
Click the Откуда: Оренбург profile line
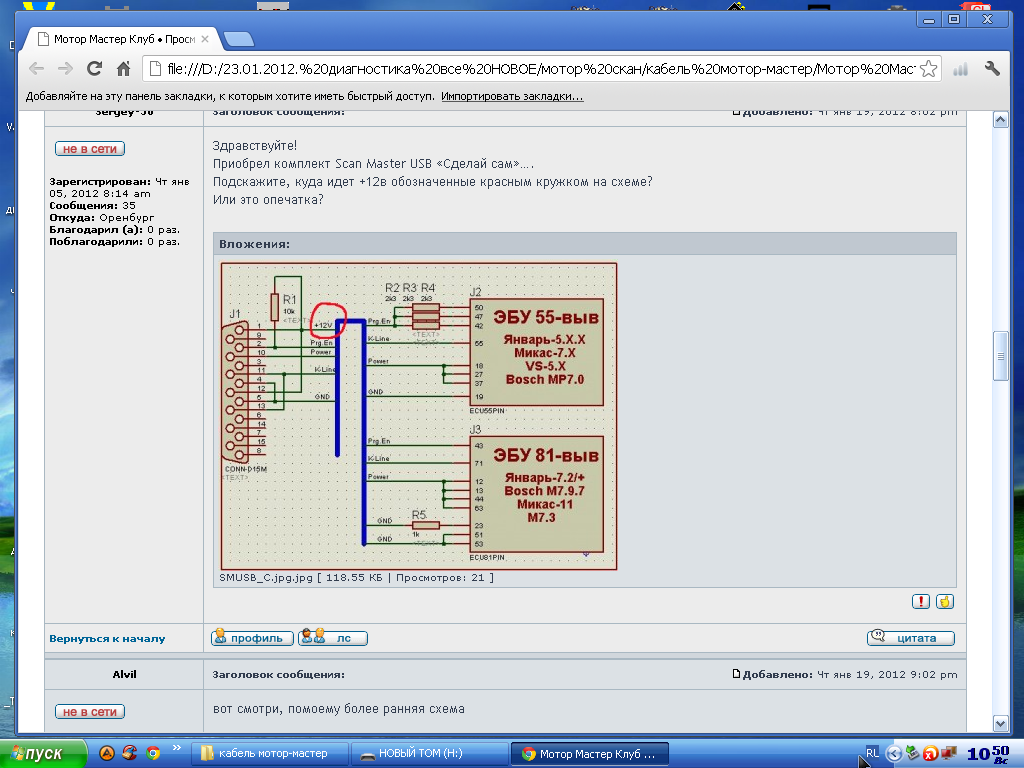[x=102, y=217]
